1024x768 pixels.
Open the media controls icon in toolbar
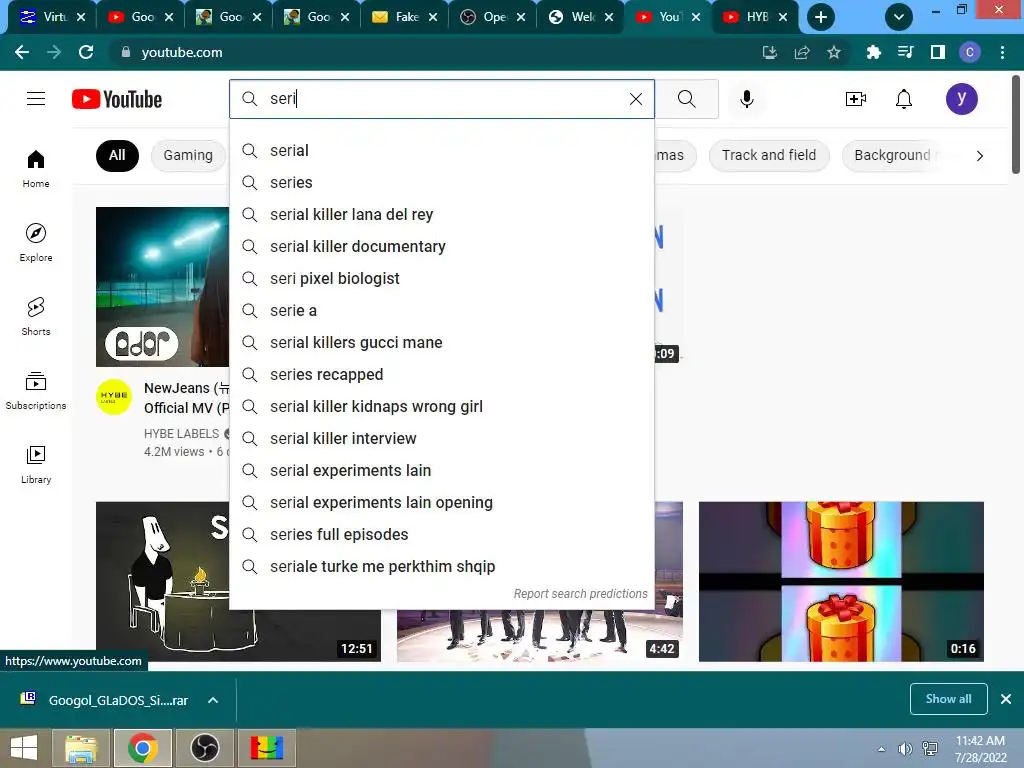point(905,52)
